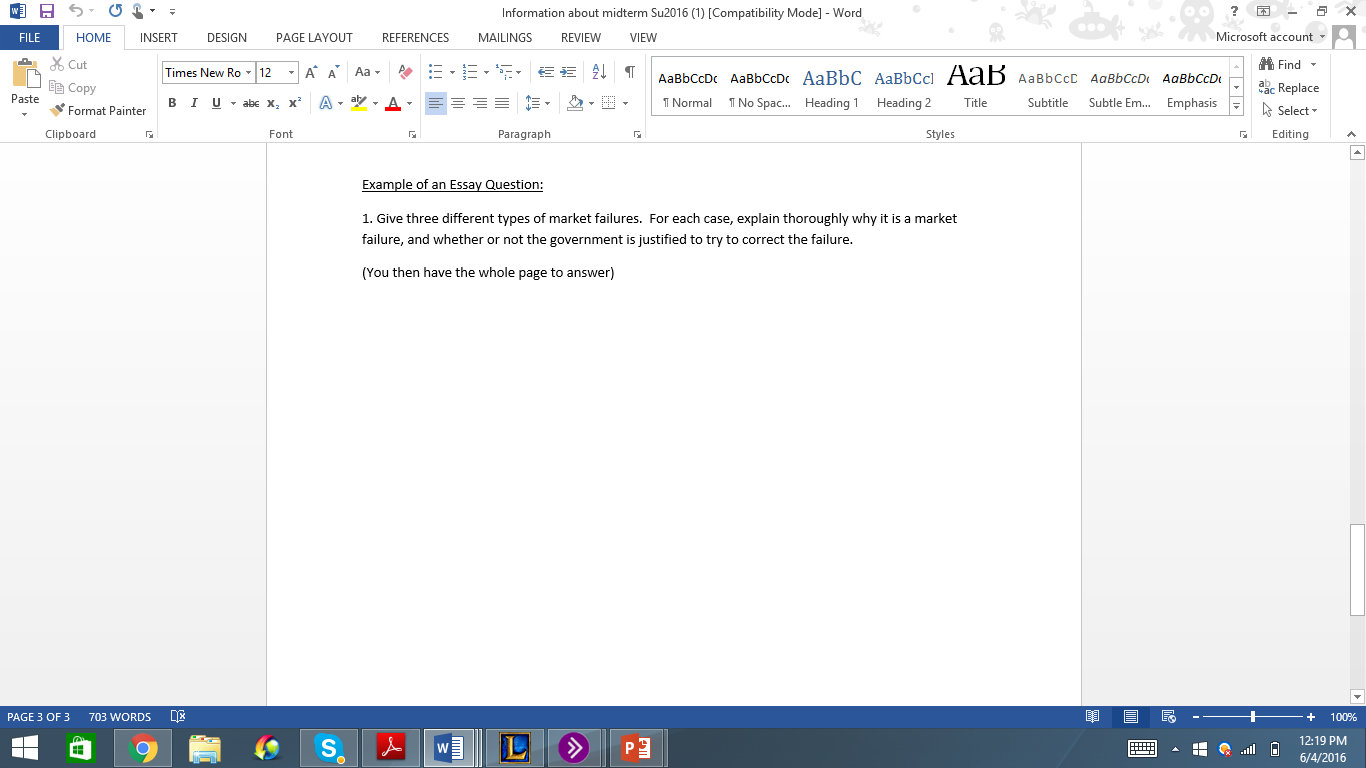Align text to the right

click(480, 103)
